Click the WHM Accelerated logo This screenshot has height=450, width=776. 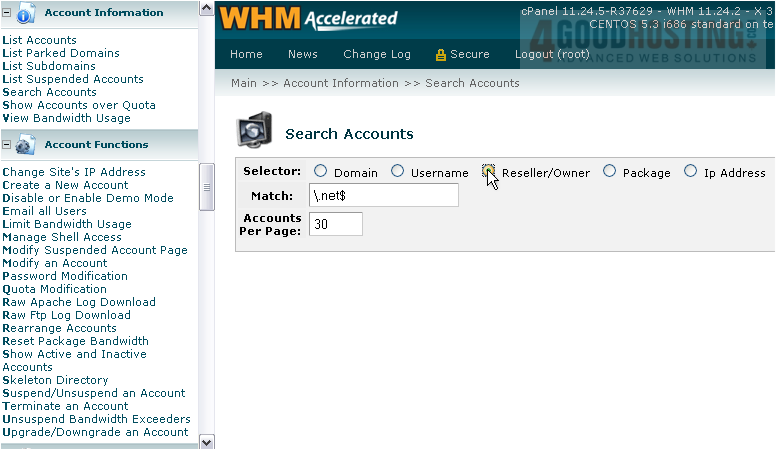[308, 18]
